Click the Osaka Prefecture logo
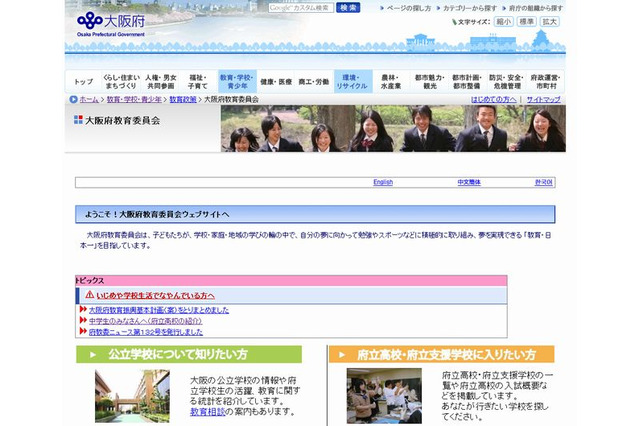The image size is (640, 426). tap(111, 24)
